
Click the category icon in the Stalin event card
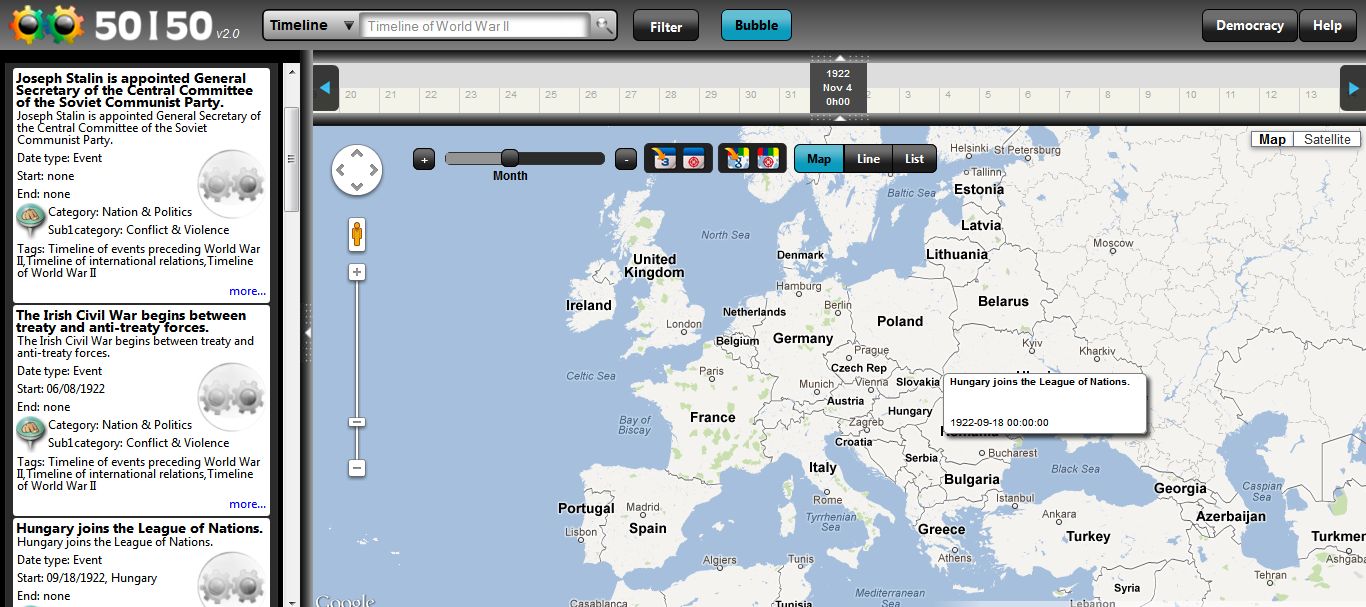tap(31, 220)
